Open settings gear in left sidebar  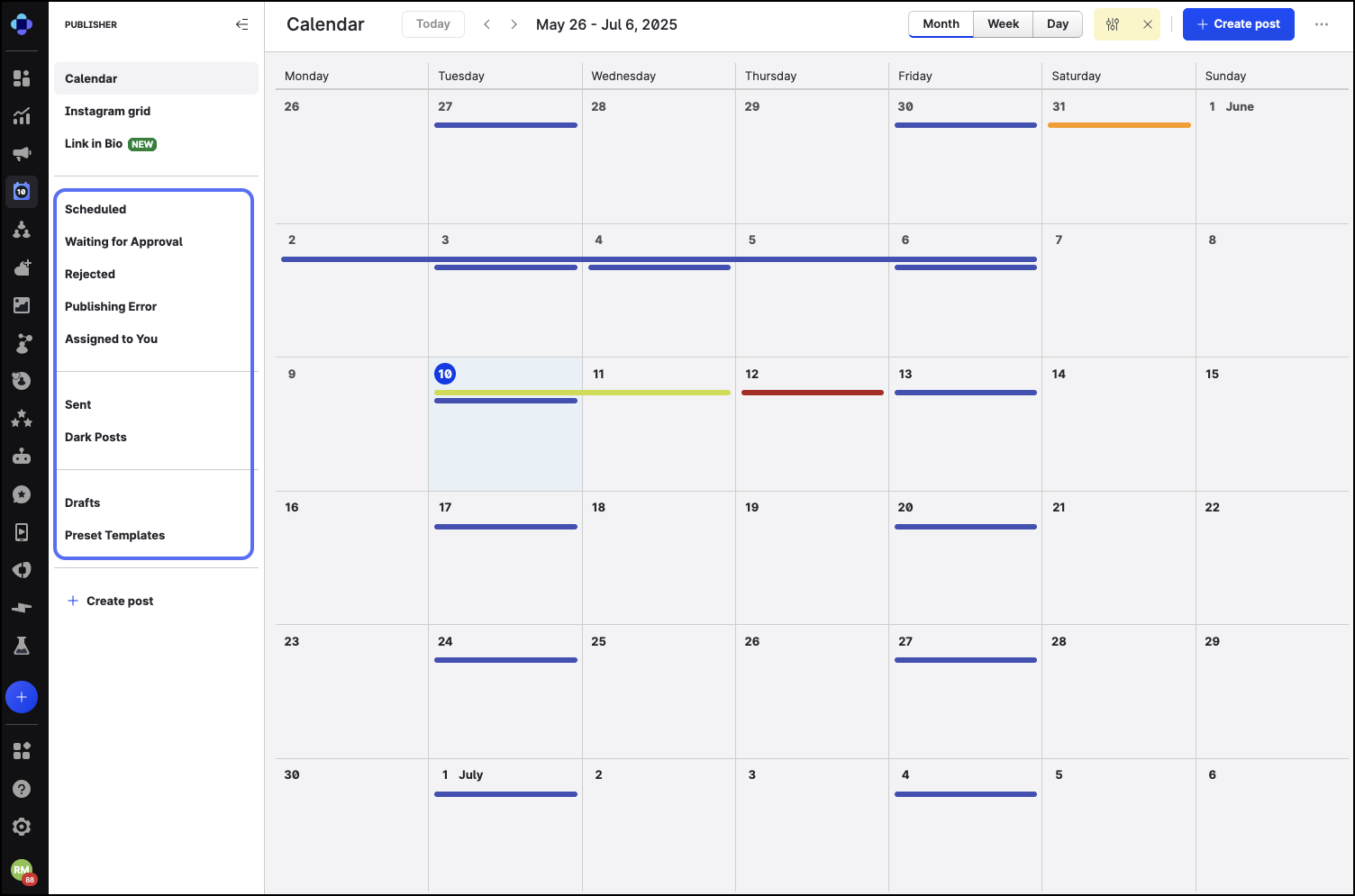[x=22, y=827]
